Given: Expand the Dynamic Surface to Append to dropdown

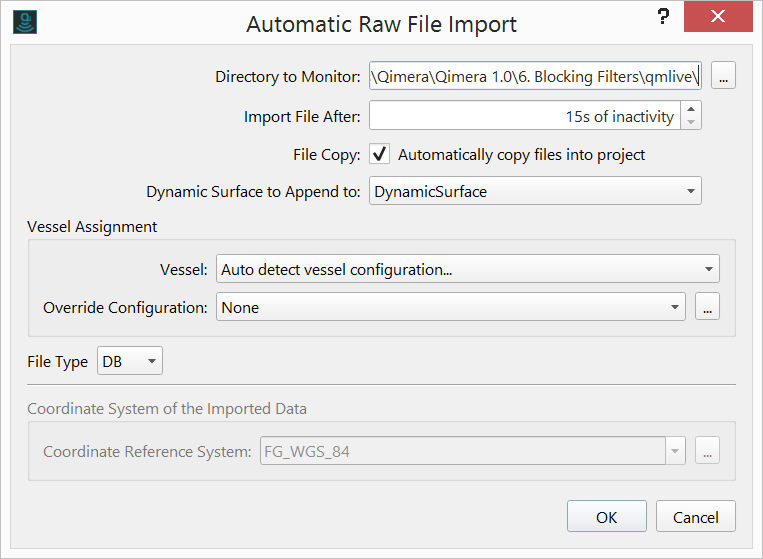Looking at the screenshot, I should [x=690, y=191].
